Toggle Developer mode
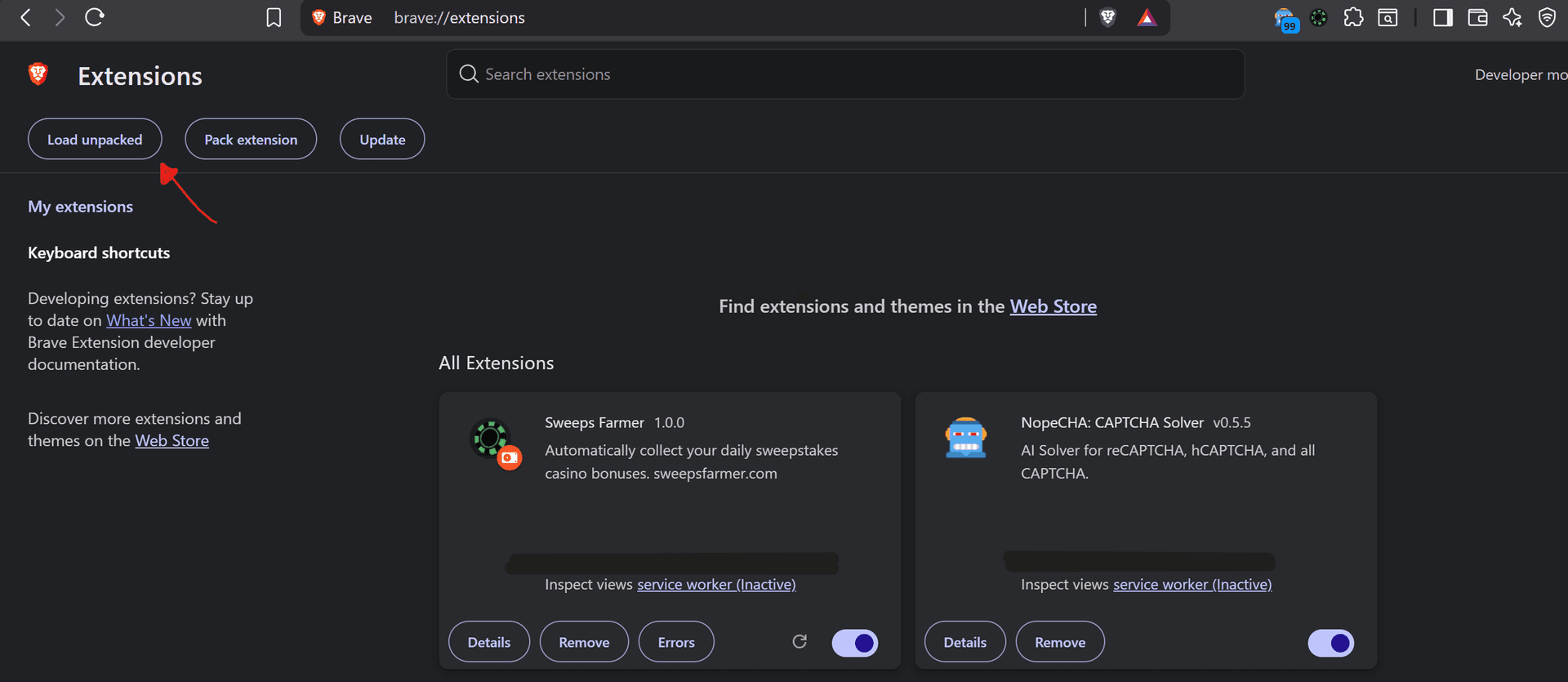 click(x=1521, y=74)
